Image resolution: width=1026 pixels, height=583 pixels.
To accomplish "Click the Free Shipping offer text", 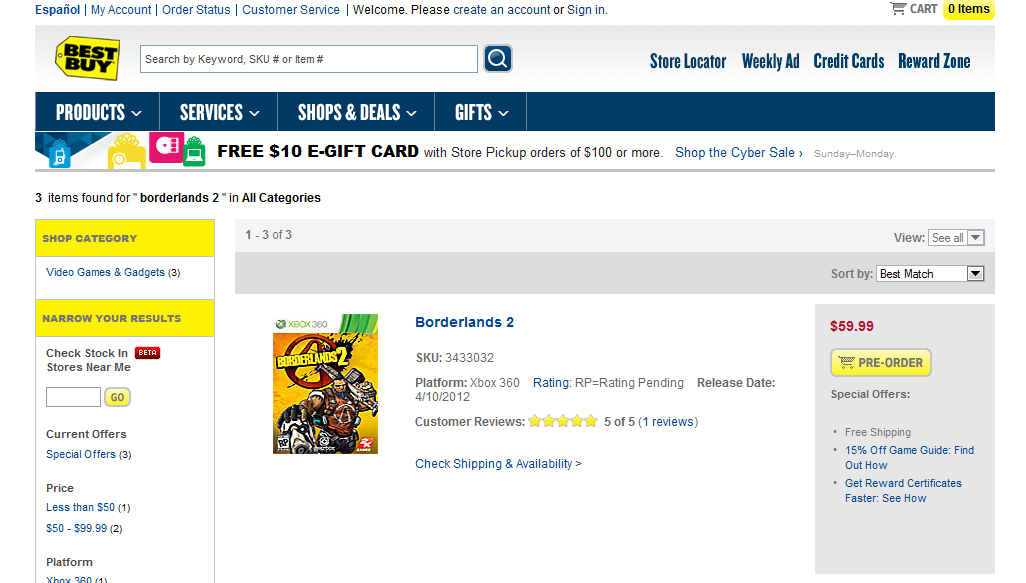I will pos(877,432).
